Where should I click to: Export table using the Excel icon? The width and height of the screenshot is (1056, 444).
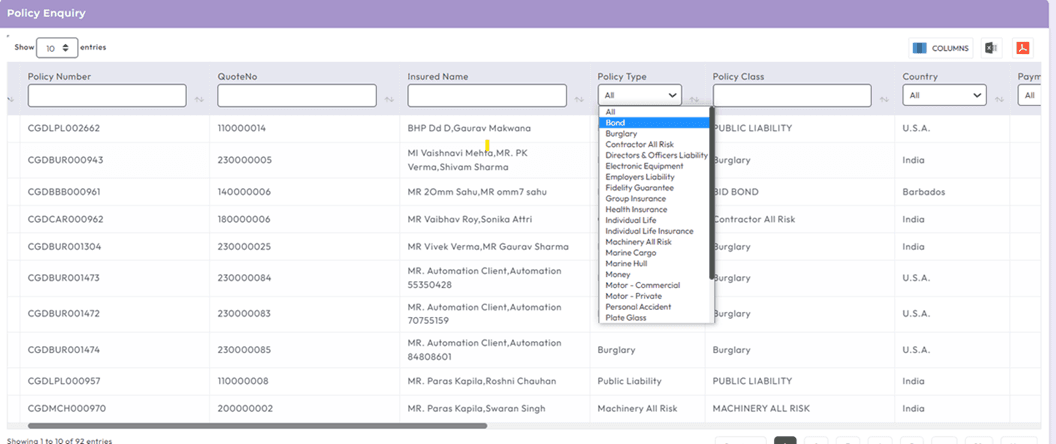(x=991, y=48)
